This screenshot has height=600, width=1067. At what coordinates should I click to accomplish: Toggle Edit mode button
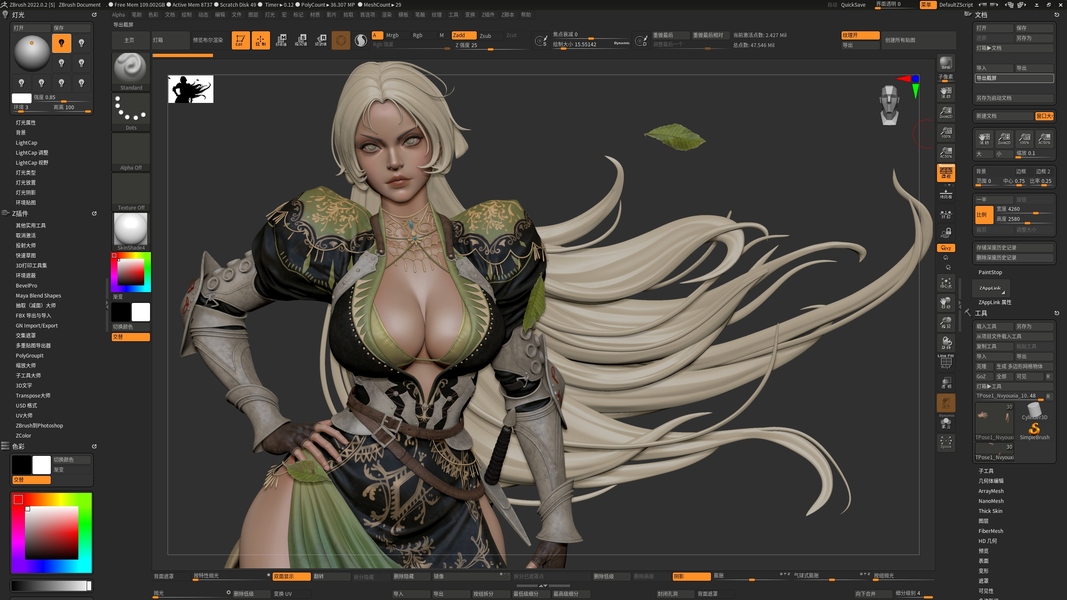(x=240, y=40)
